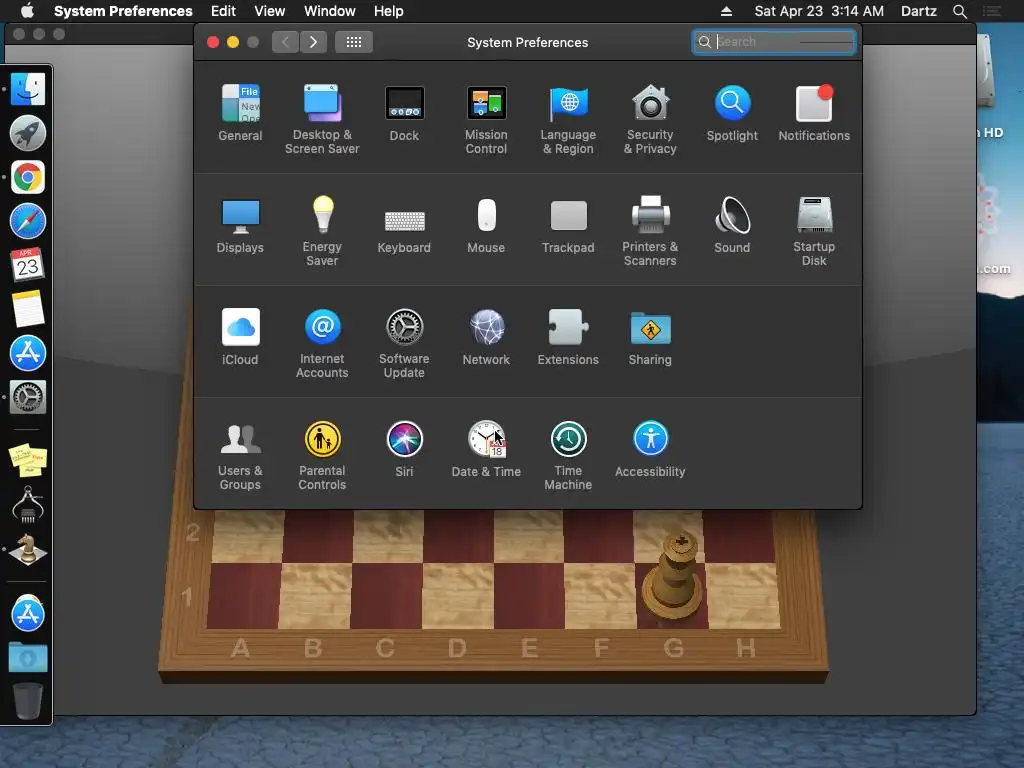Close the System Preferences window
The height and width of the screenshot is (768, 1024).
[x=213, y=42]
